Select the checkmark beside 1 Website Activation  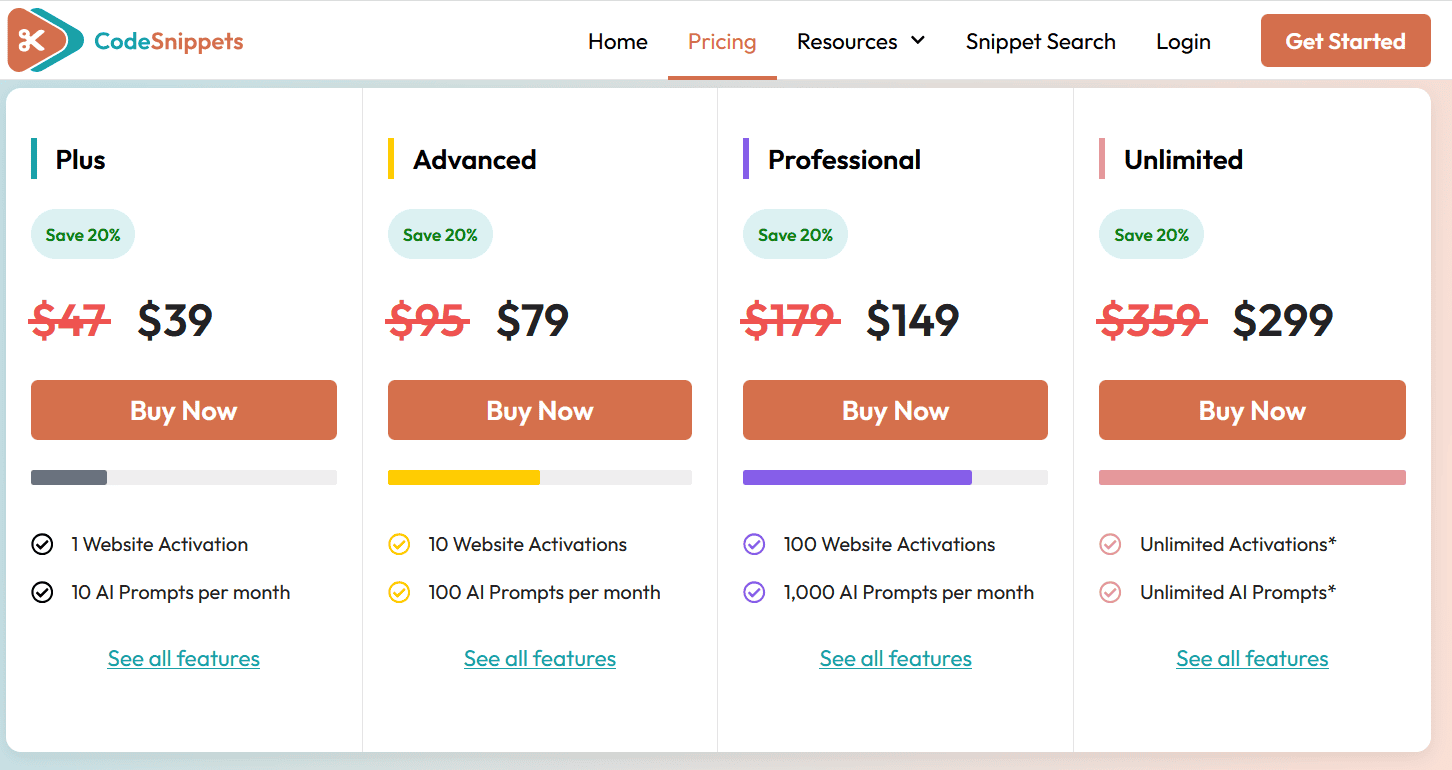tap(42, 544)
